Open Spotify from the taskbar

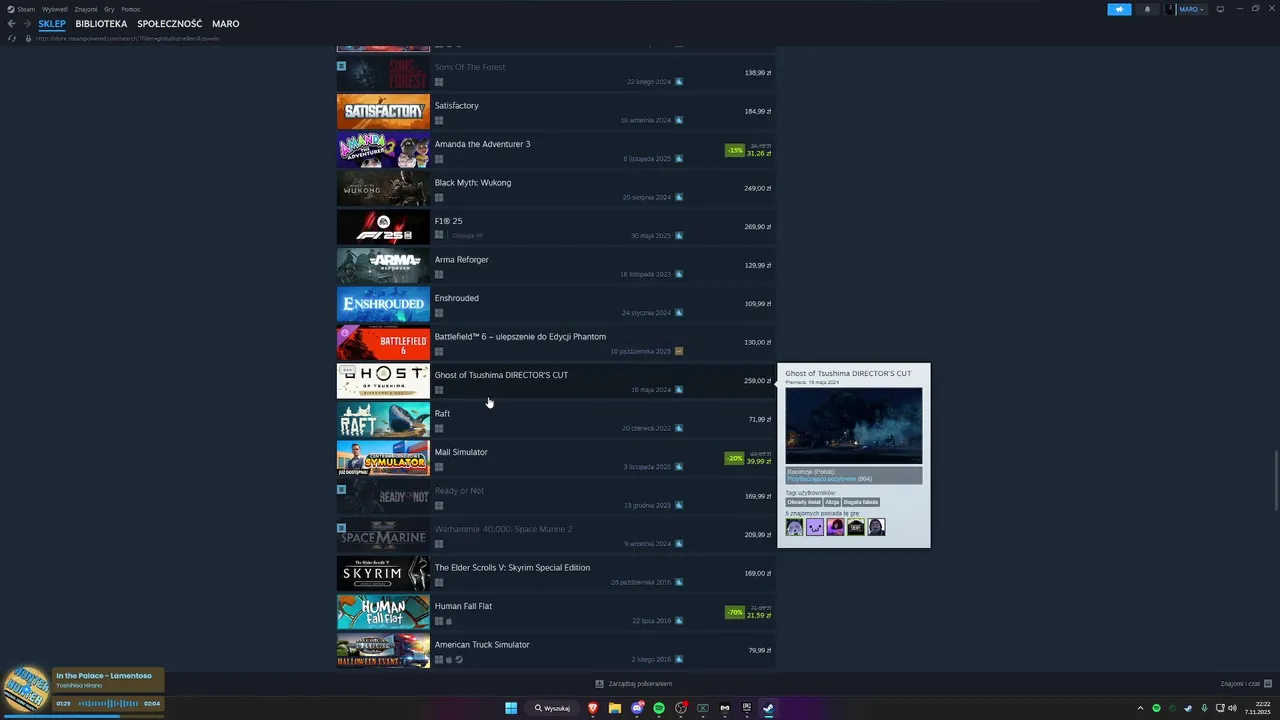click(659, 708)
